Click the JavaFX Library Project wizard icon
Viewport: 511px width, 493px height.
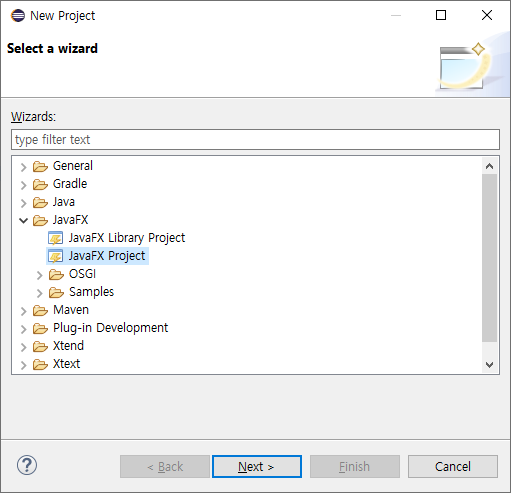56,238
